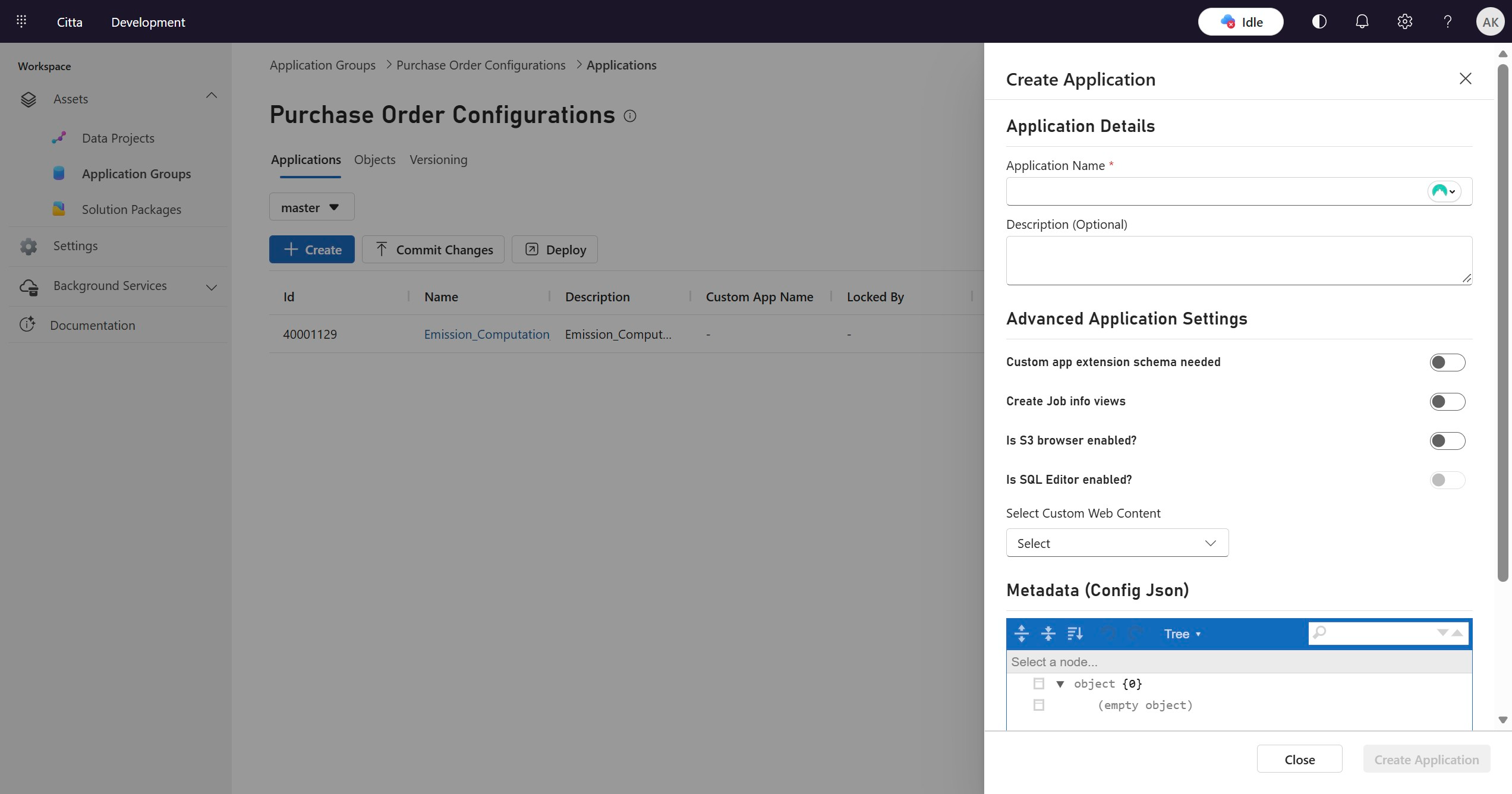The height and width of the screenshot is (794, 1512).
Task: Open the help question mark icon
Action: [x=1447, y=22]
